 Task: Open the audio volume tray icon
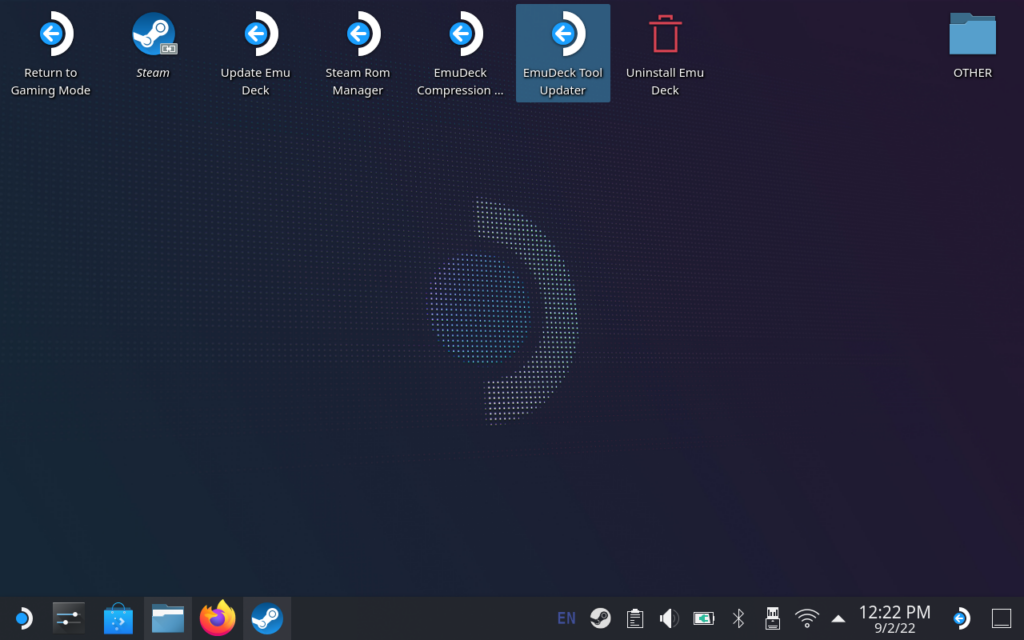coord(669,618)
